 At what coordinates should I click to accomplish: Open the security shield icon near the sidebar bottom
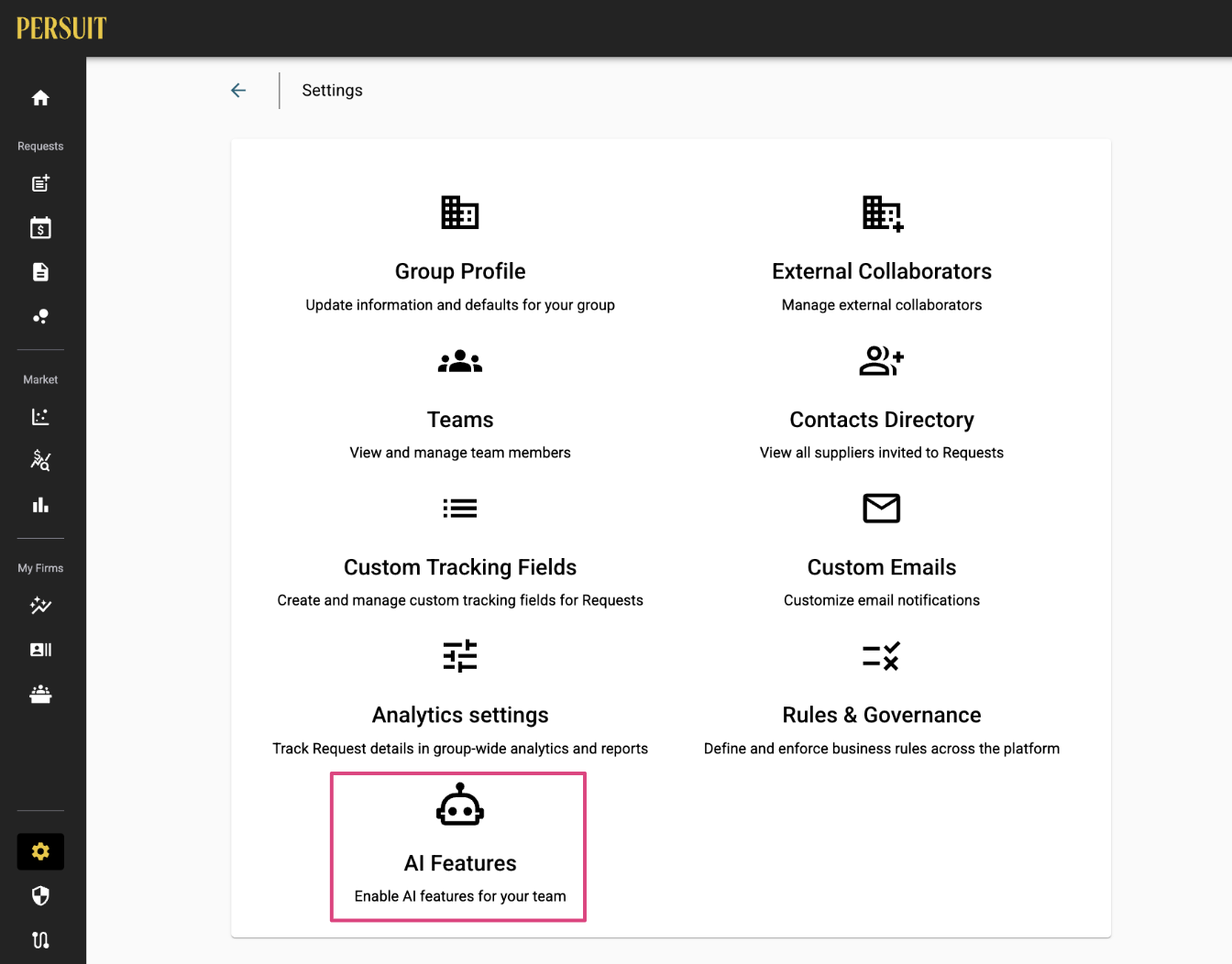[x=40, y=895]
